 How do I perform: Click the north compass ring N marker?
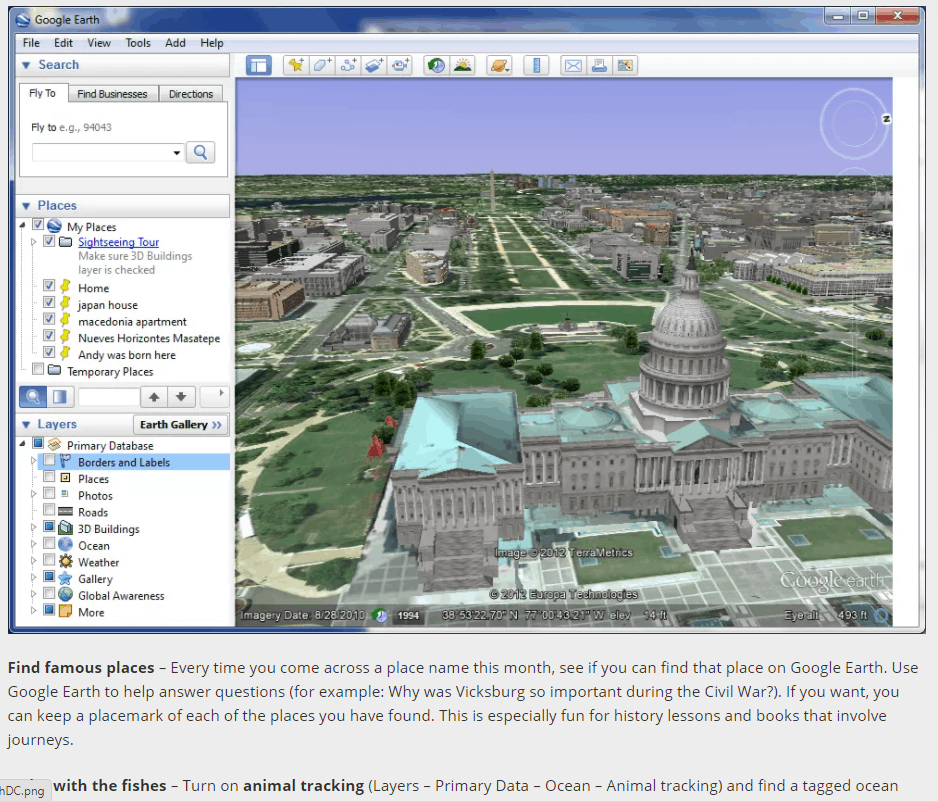[887, 119]
